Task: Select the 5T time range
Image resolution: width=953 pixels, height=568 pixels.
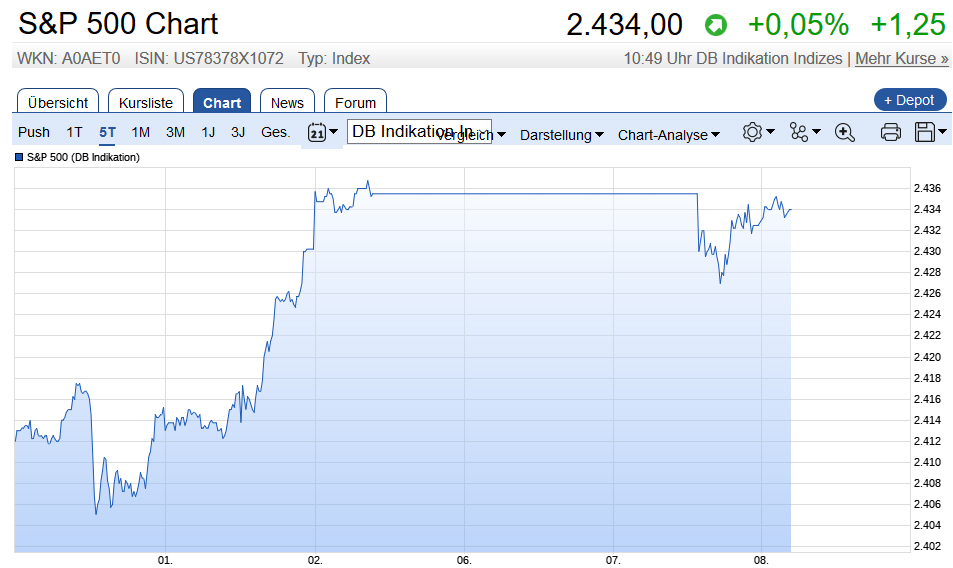Action: 108,132
